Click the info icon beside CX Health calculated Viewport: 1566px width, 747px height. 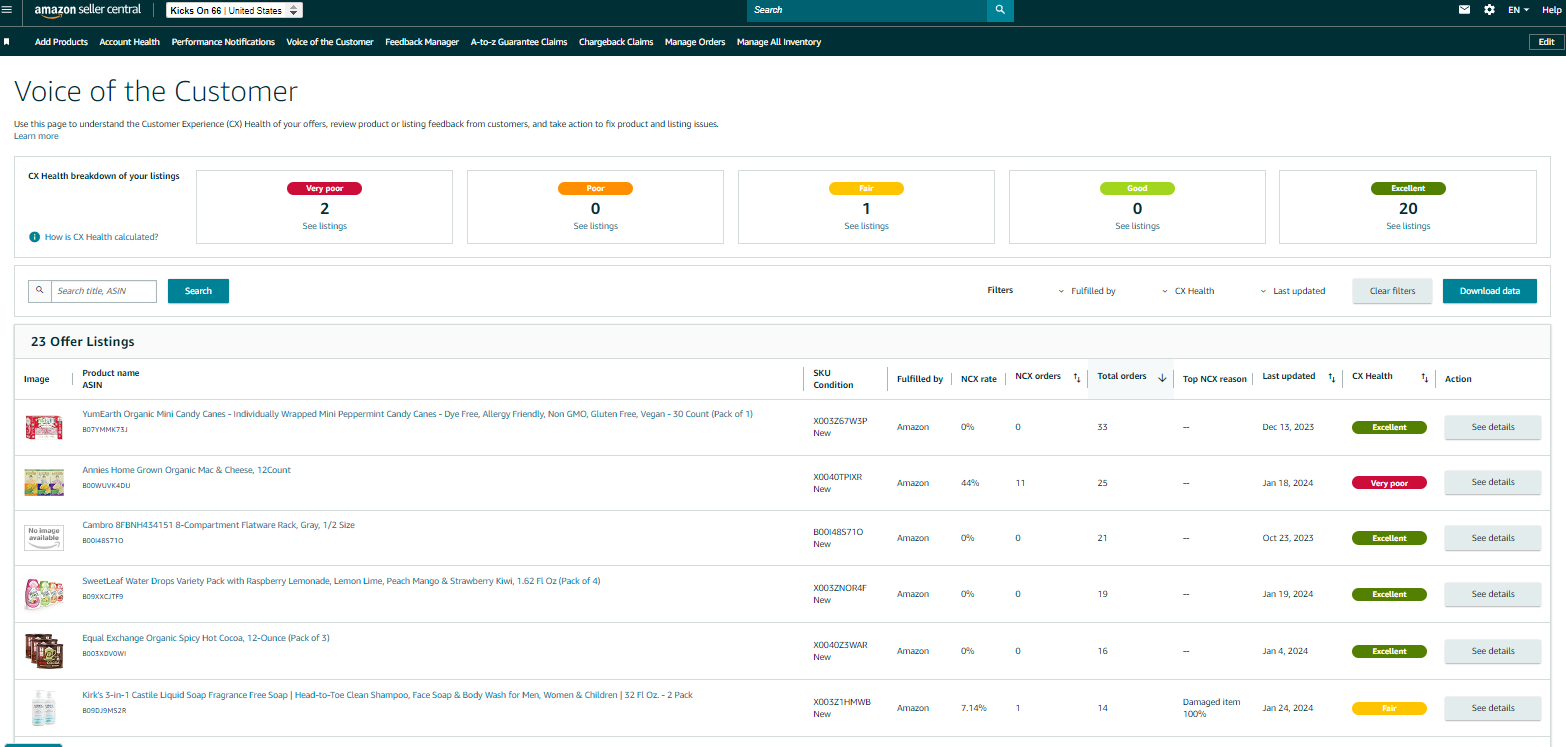[x=35, y=237]
